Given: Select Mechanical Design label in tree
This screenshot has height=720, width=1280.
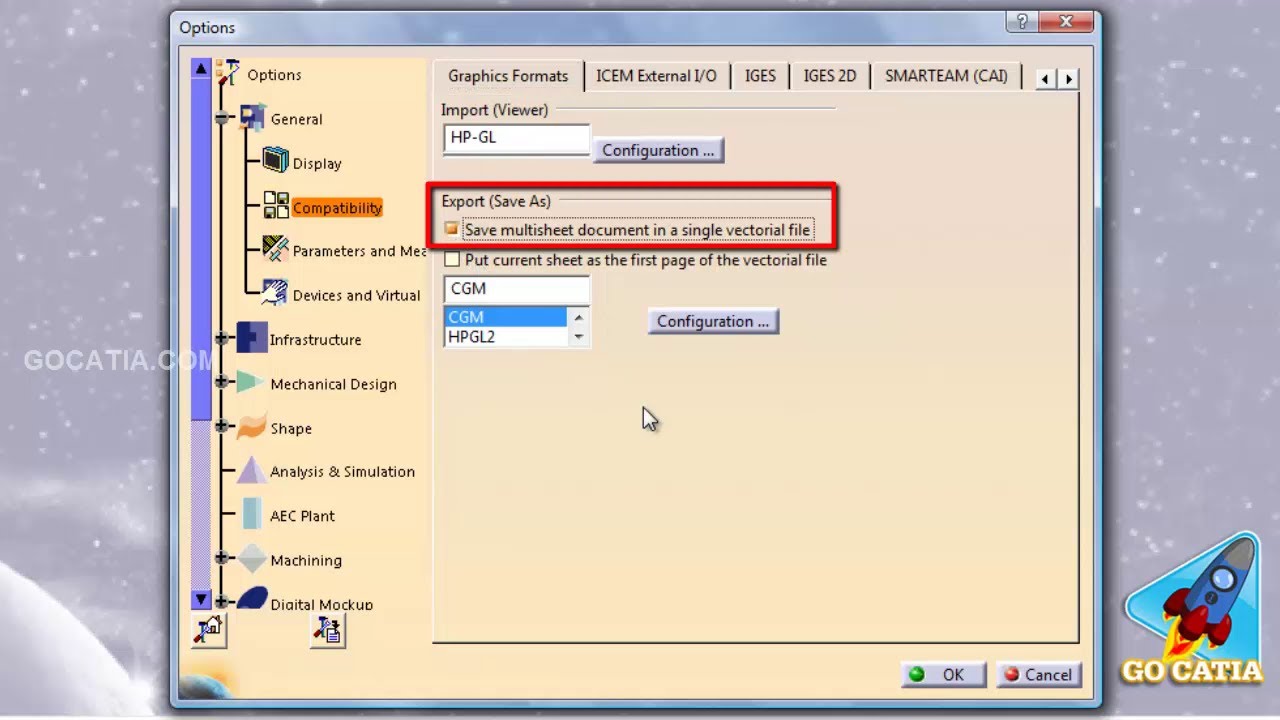Looking at the screenshot, I should click(333, 384).
